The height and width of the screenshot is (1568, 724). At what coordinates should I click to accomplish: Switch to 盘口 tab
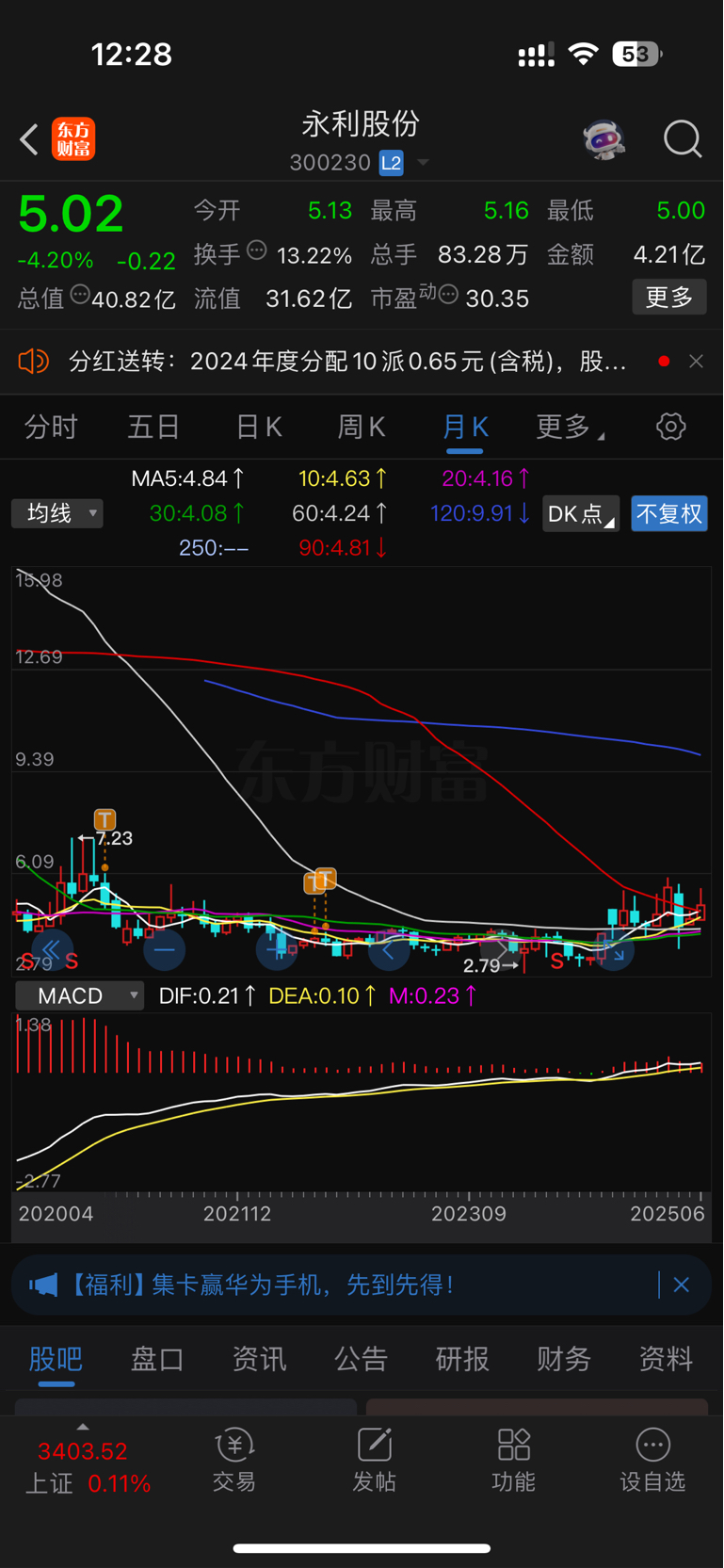pos(157,1359)
